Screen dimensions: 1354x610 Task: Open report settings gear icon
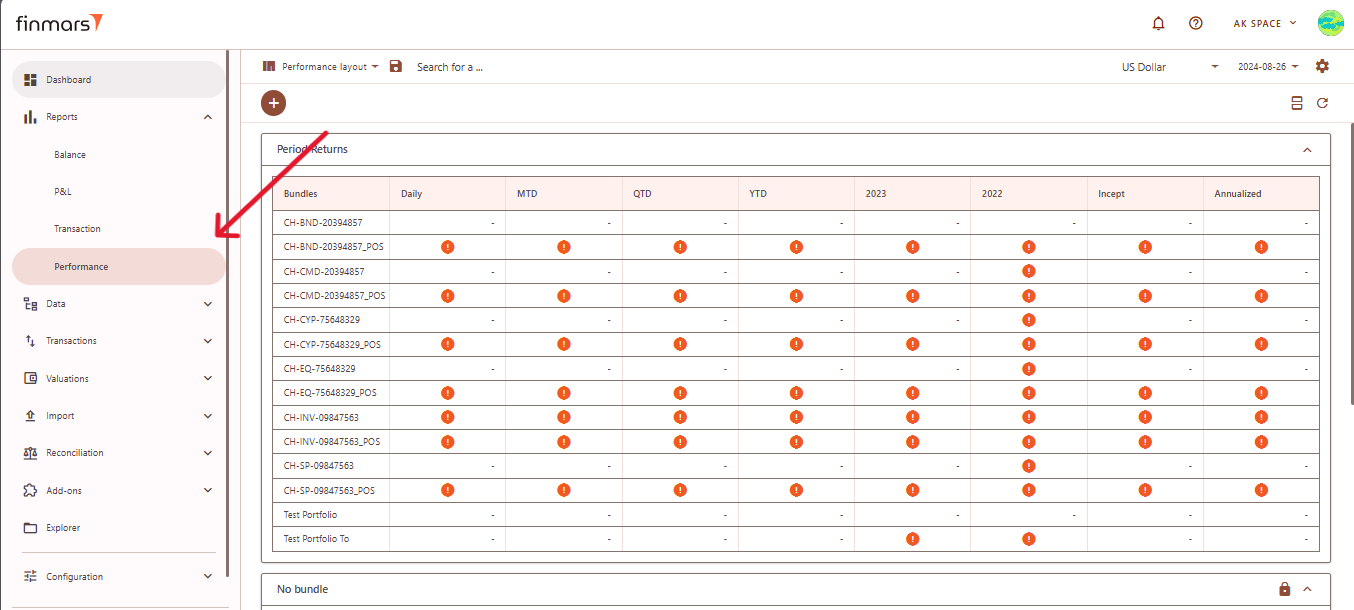(1322, 66)
